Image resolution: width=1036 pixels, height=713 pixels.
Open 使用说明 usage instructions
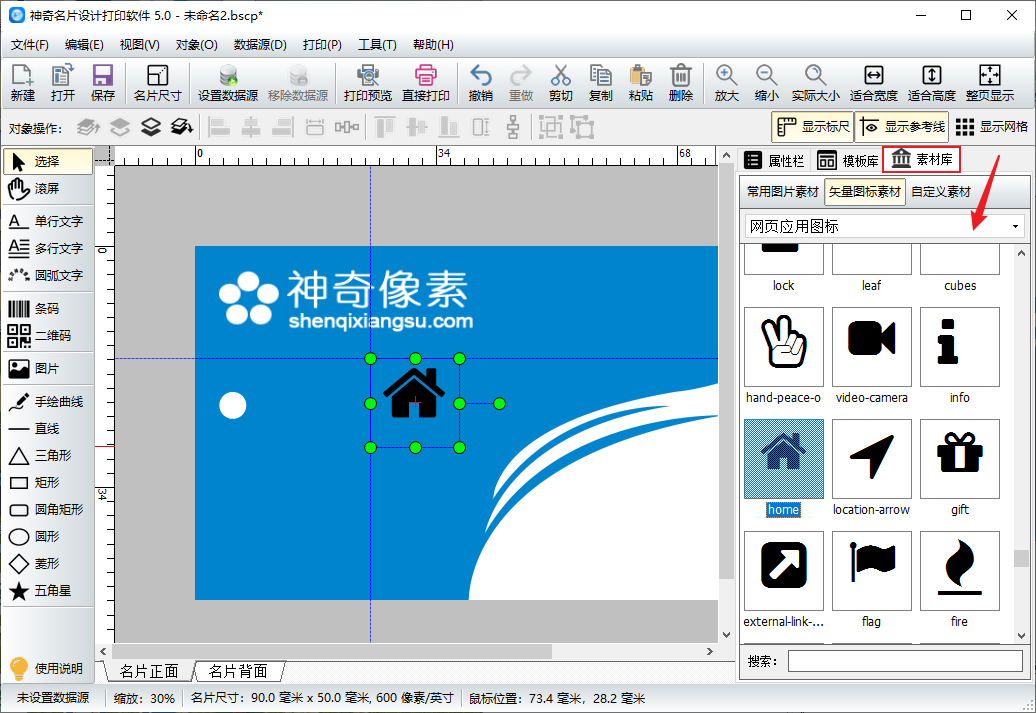click(46, 669)
